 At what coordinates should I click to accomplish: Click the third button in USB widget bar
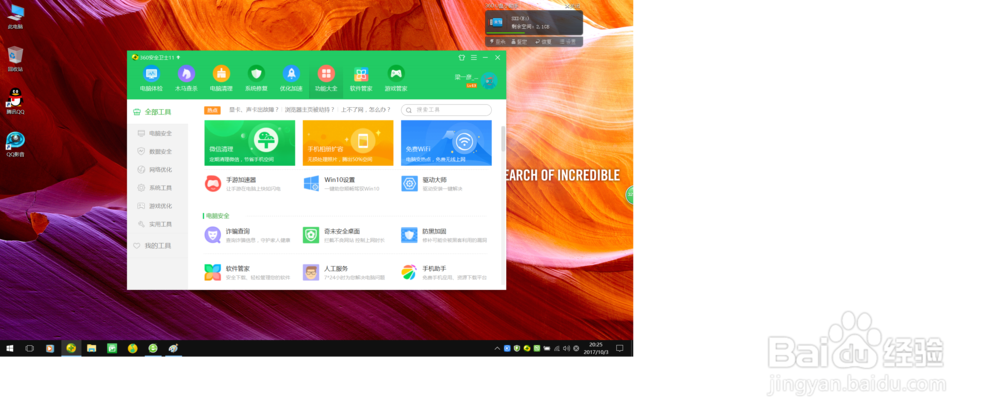(x=543, y=41)
